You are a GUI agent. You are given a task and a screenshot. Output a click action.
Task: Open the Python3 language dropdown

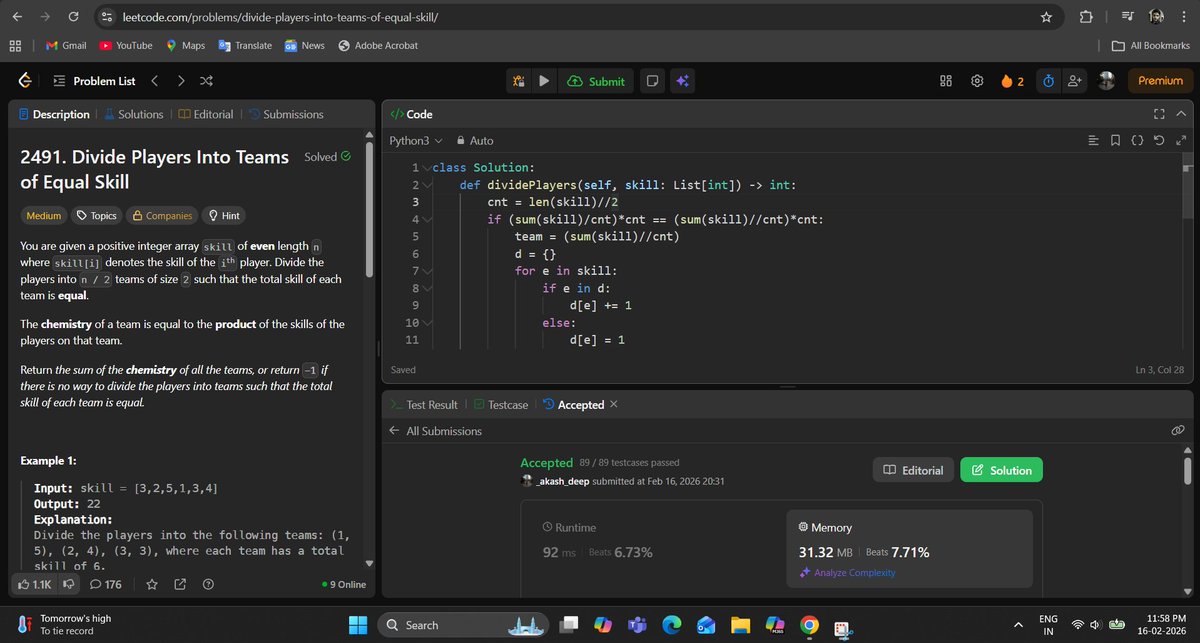[x=416, y=141]
